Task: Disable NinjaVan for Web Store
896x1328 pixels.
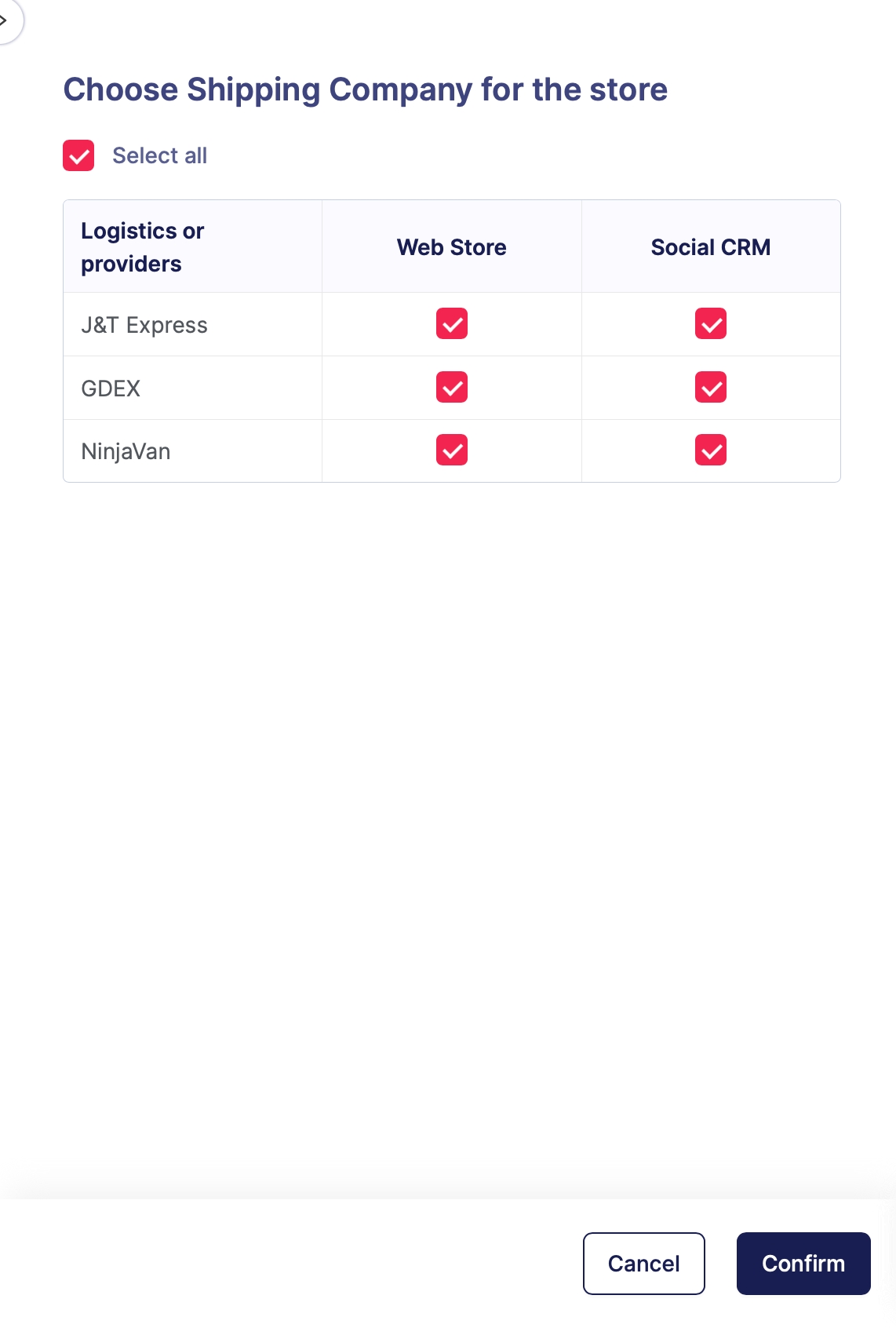Action: point(452,451)
